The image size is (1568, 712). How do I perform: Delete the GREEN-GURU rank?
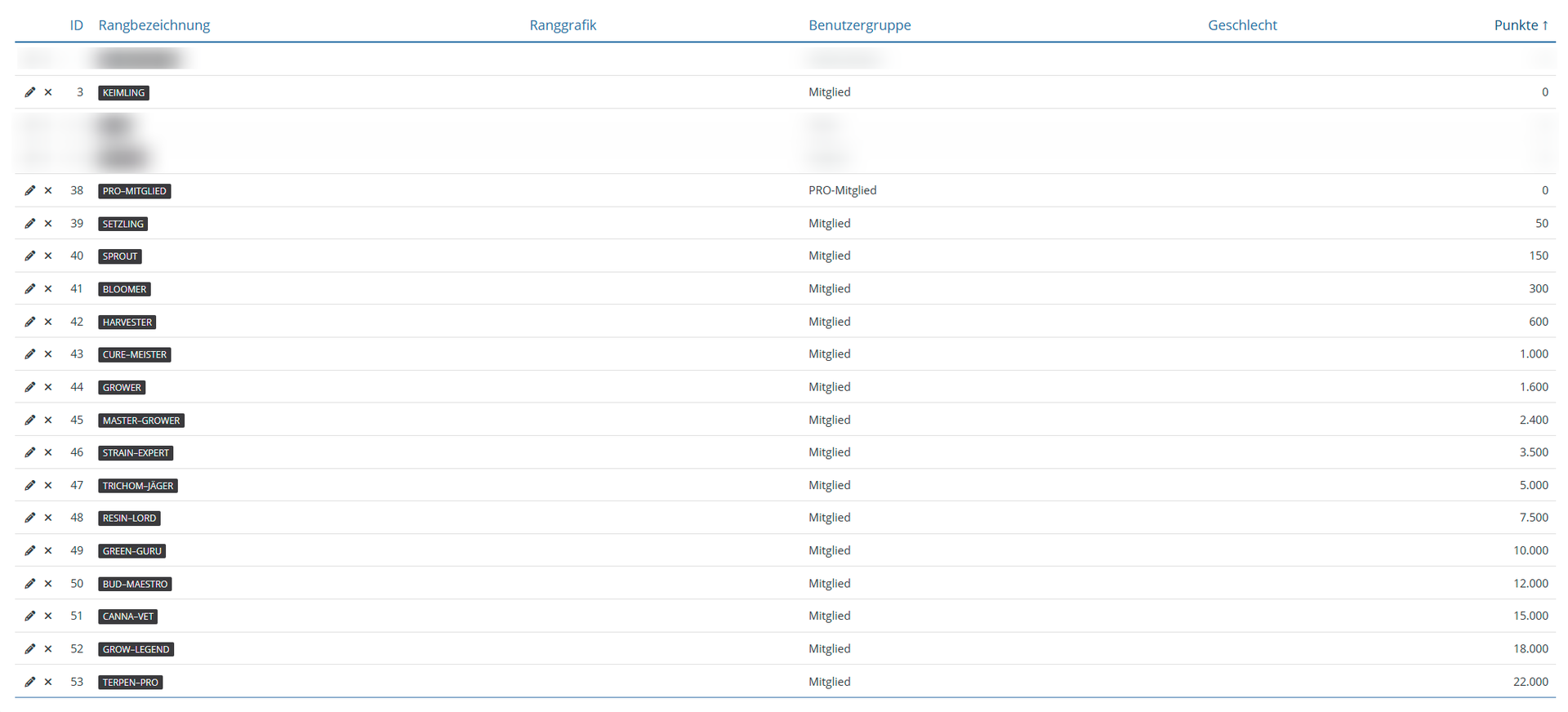pyautogui.click(x=48, y=550)
